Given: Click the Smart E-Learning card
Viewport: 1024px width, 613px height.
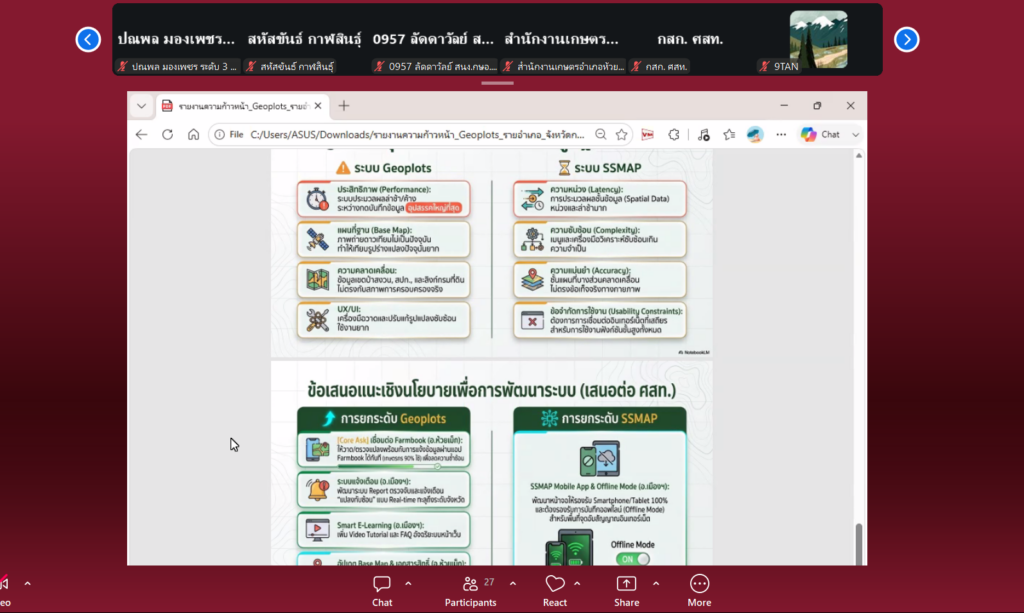Looking at the screenshot, I should click(383, 529).
